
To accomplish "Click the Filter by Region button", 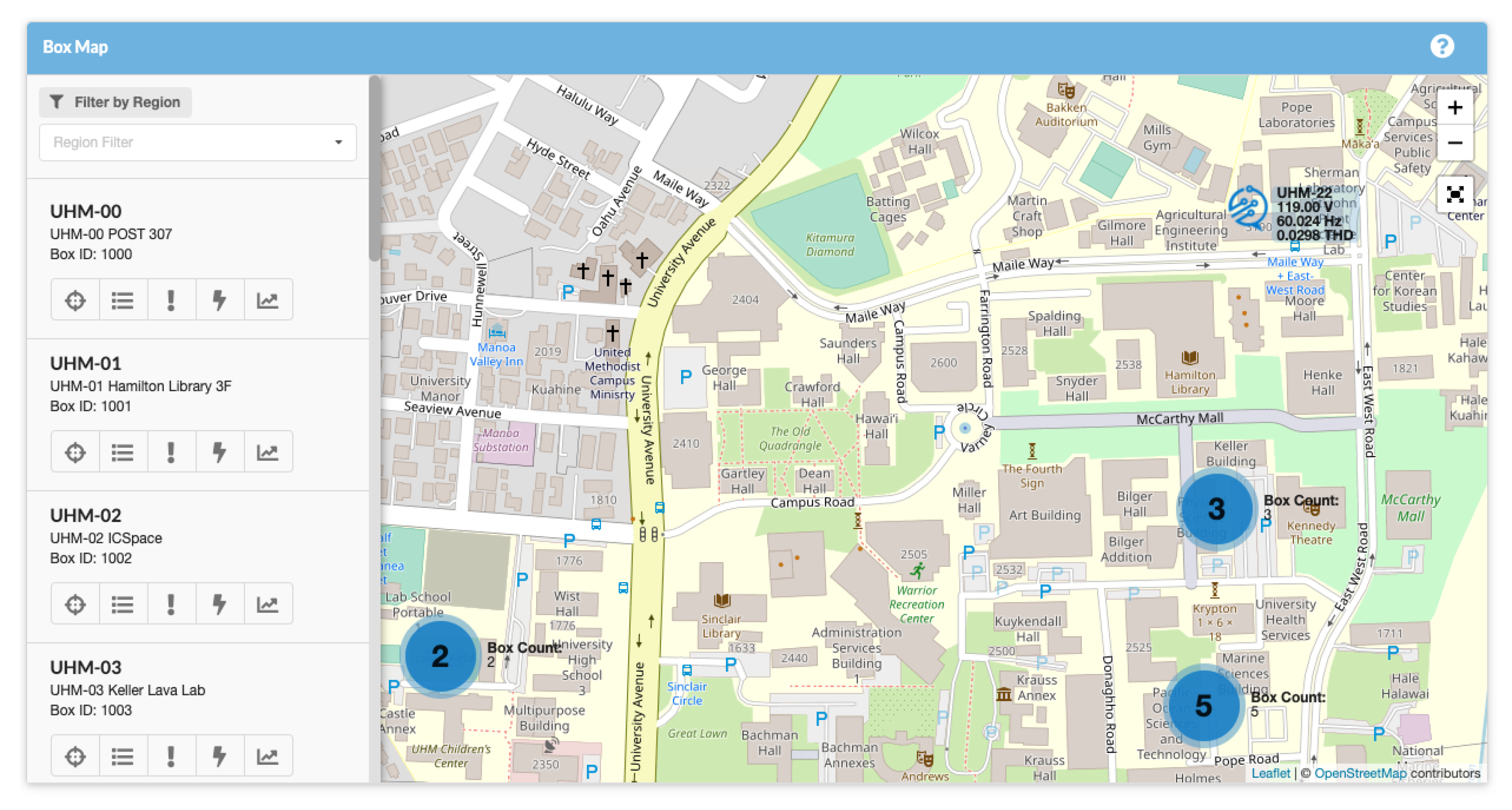I will [116, 102].
